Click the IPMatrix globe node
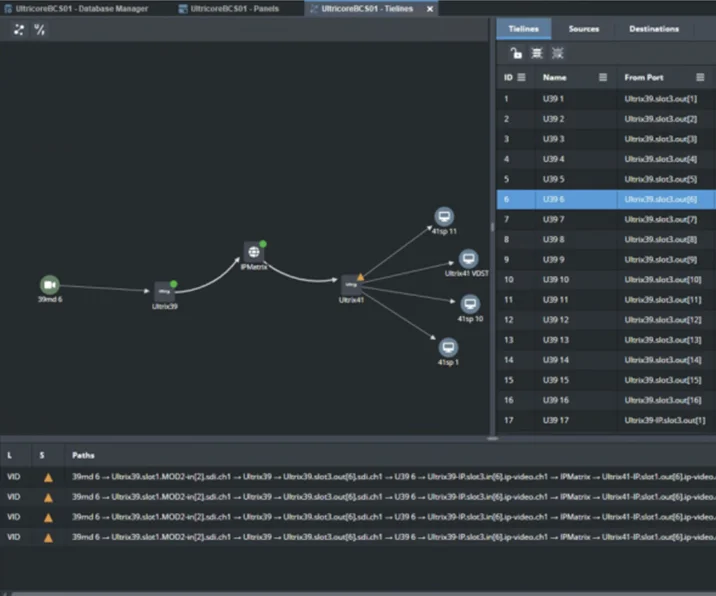This screenshot has width=716, height=596. 254,252
